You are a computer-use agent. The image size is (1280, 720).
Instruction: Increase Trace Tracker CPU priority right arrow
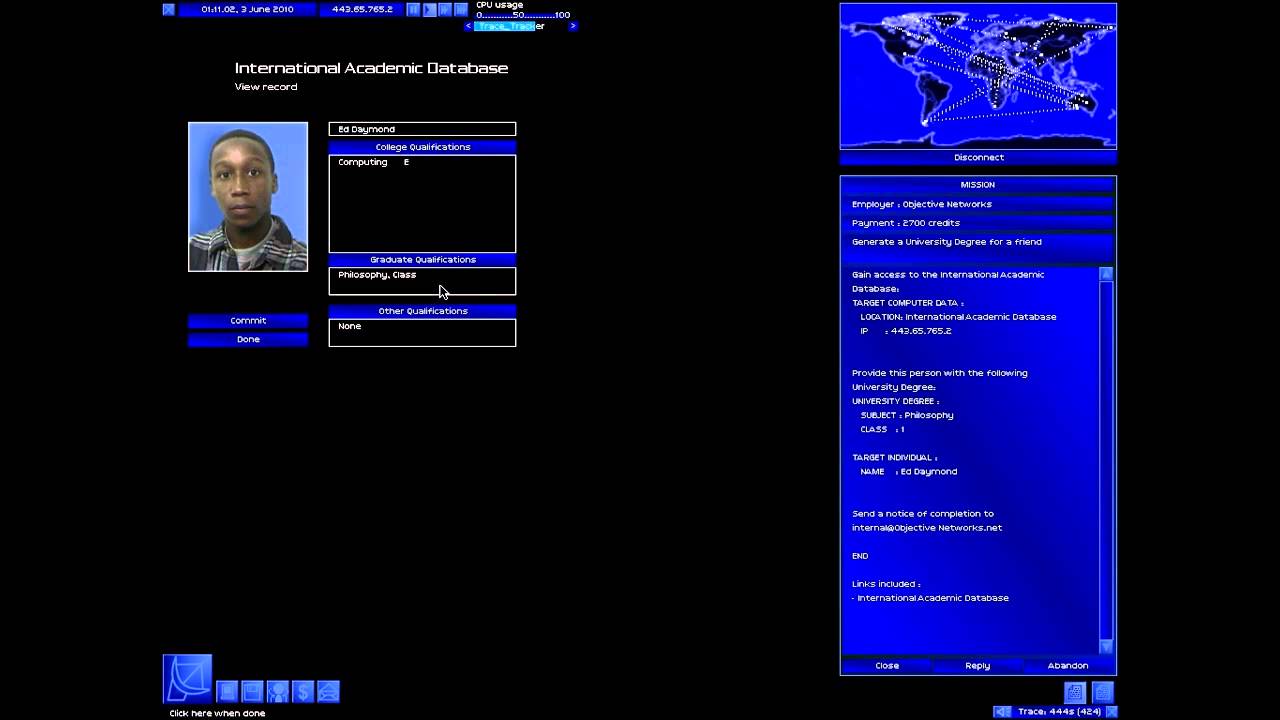point(573,27)
